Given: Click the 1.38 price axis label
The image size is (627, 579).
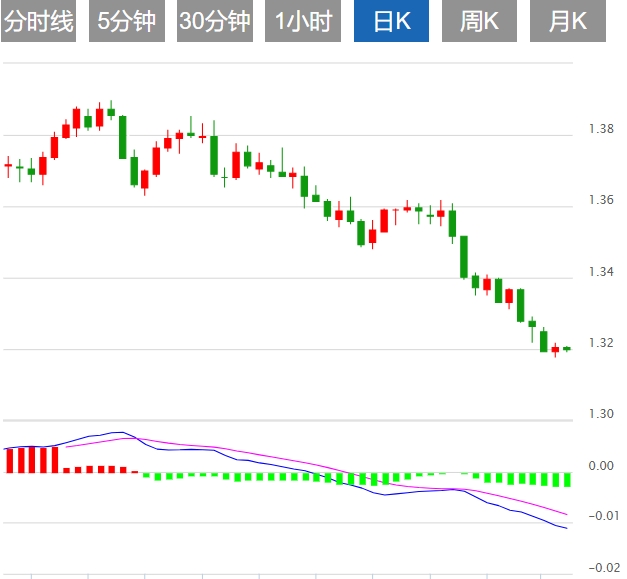Looking at the screenshot, I should [601, 129].
